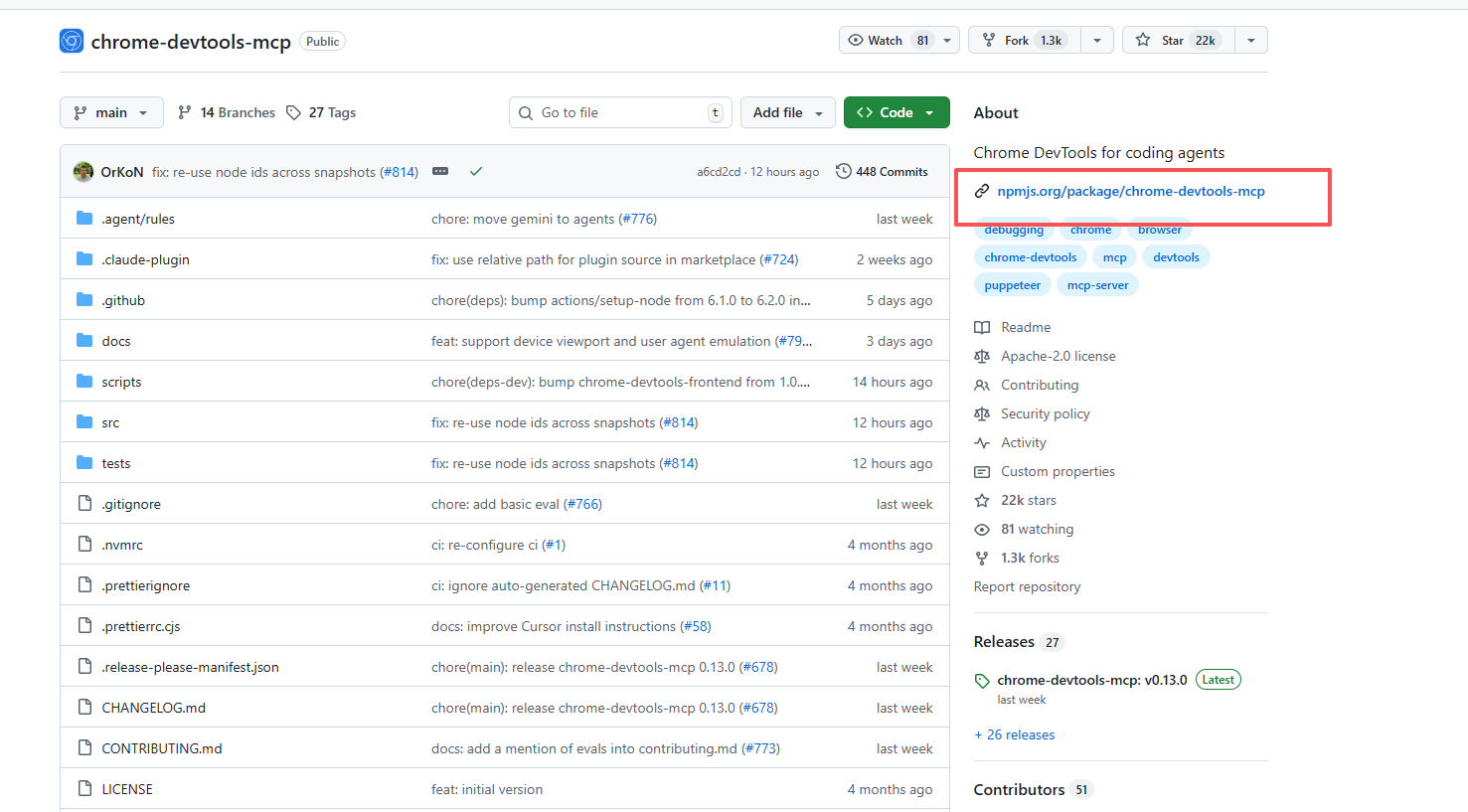Expand the Star lists dropdown arrow
This screenshot has height=812, width=1468.
(1251, 41)
